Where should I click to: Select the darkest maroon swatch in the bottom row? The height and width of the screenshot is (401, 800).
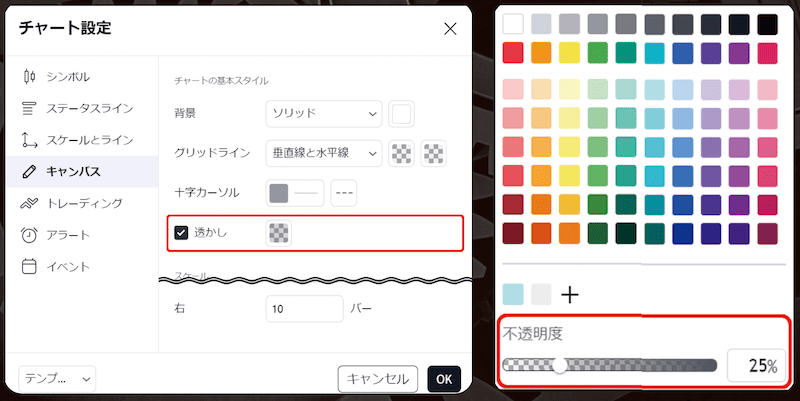click(513, 234)
